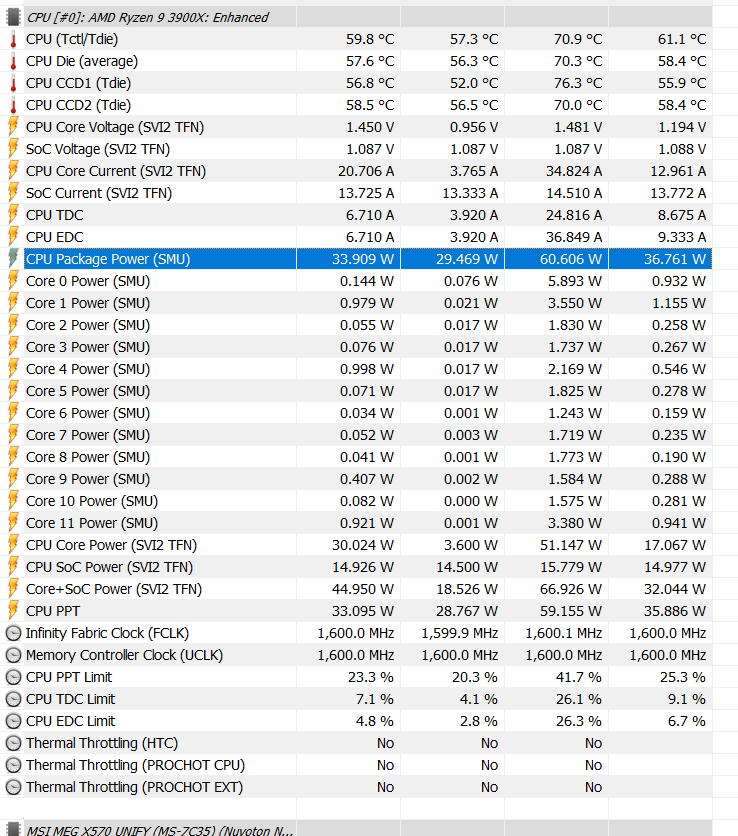Click the lightning icon for CPU Core Power (SVI2 TFN)
The image size is (738, 836).
[x=13, y=545]
